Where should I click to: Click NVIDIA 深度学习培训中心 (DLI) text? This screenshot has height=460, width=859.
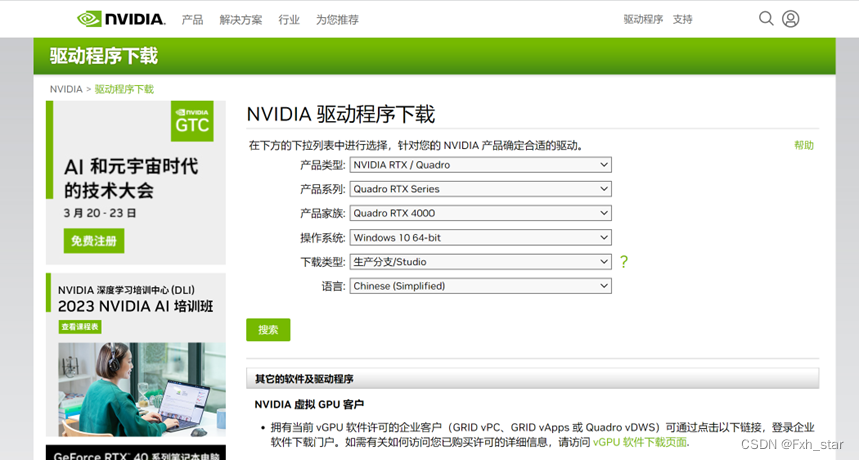coord(126,290)
